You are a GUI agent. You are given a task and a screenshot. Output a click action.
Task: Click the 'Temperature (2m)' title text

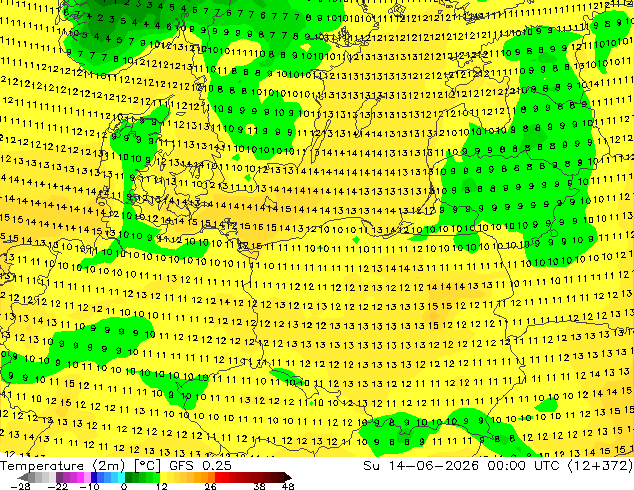(x=62, y=466)
